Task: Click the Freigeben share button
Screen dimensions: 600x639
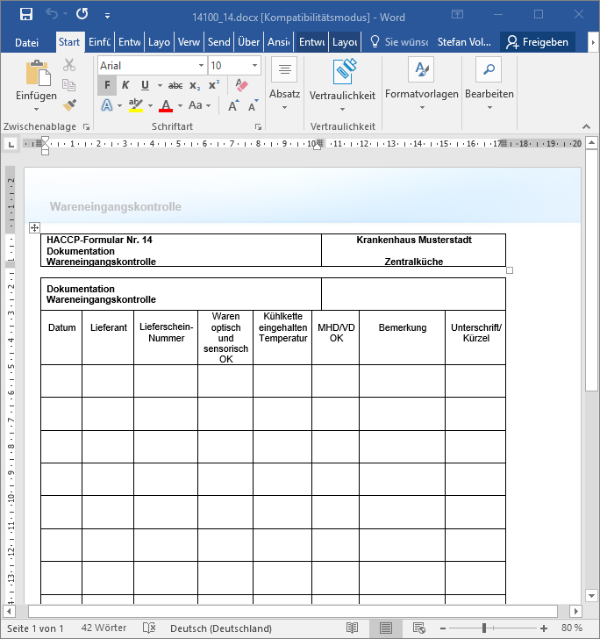Action: pyautogui.click(x=538, y=42)
